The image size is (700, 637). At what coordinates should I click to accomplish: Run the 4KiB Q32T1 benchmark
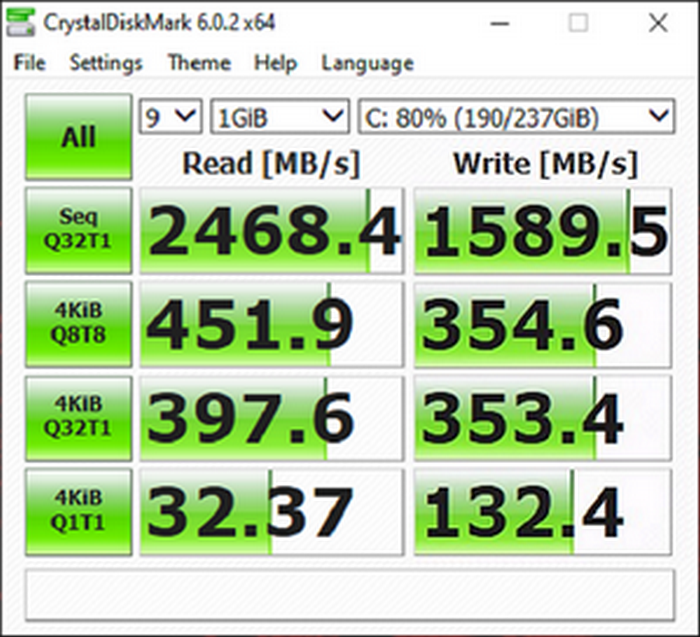click(78, 419)
